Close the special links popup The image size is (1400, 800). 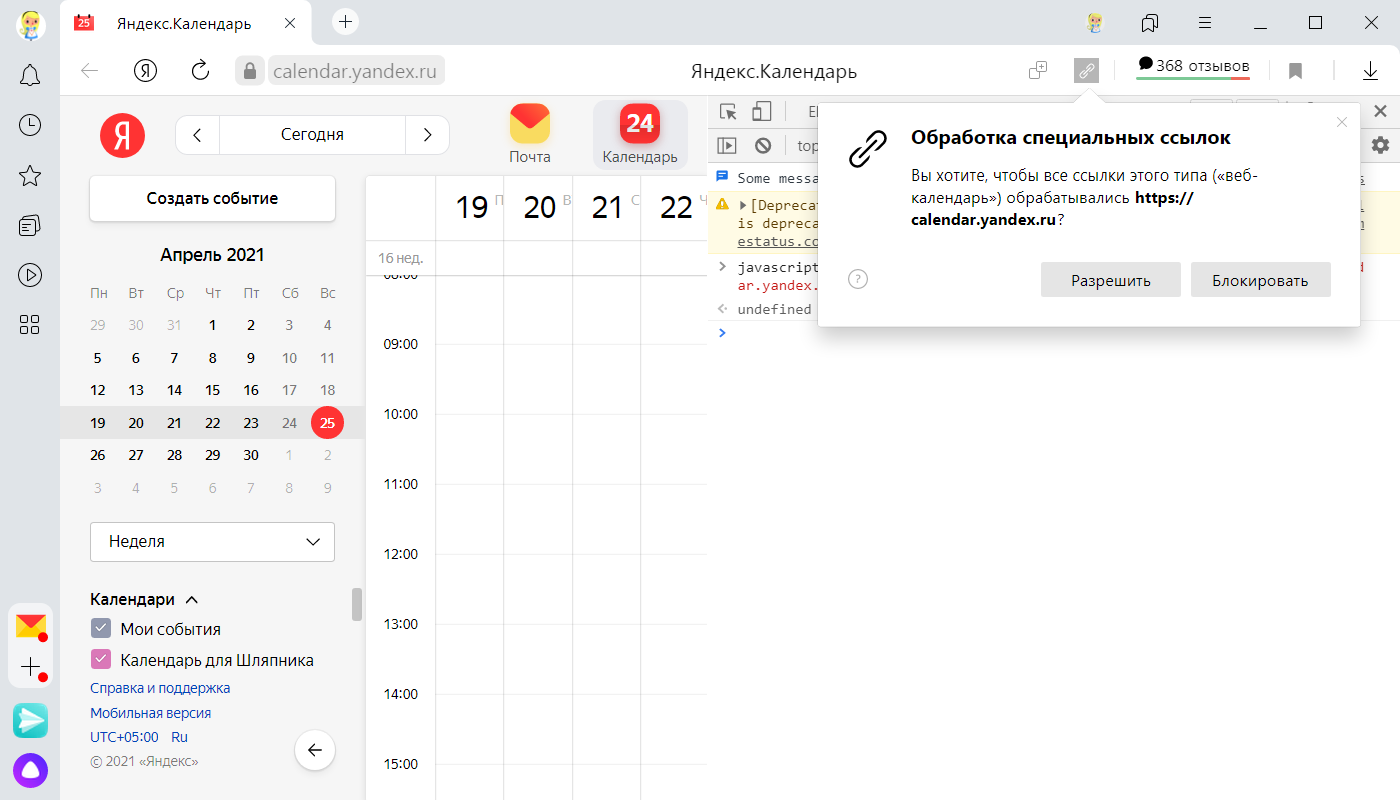click(1342, 122)
